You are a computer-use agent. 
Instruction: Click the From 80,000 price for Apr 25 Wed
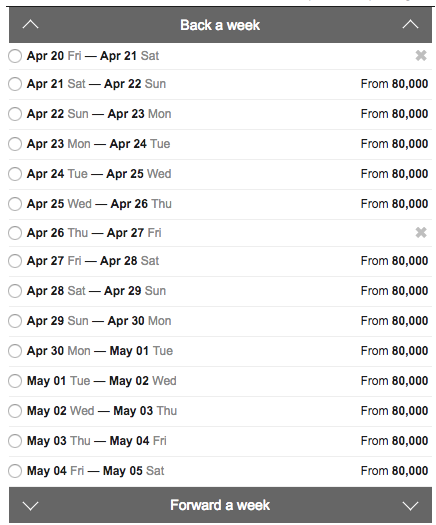394,204
